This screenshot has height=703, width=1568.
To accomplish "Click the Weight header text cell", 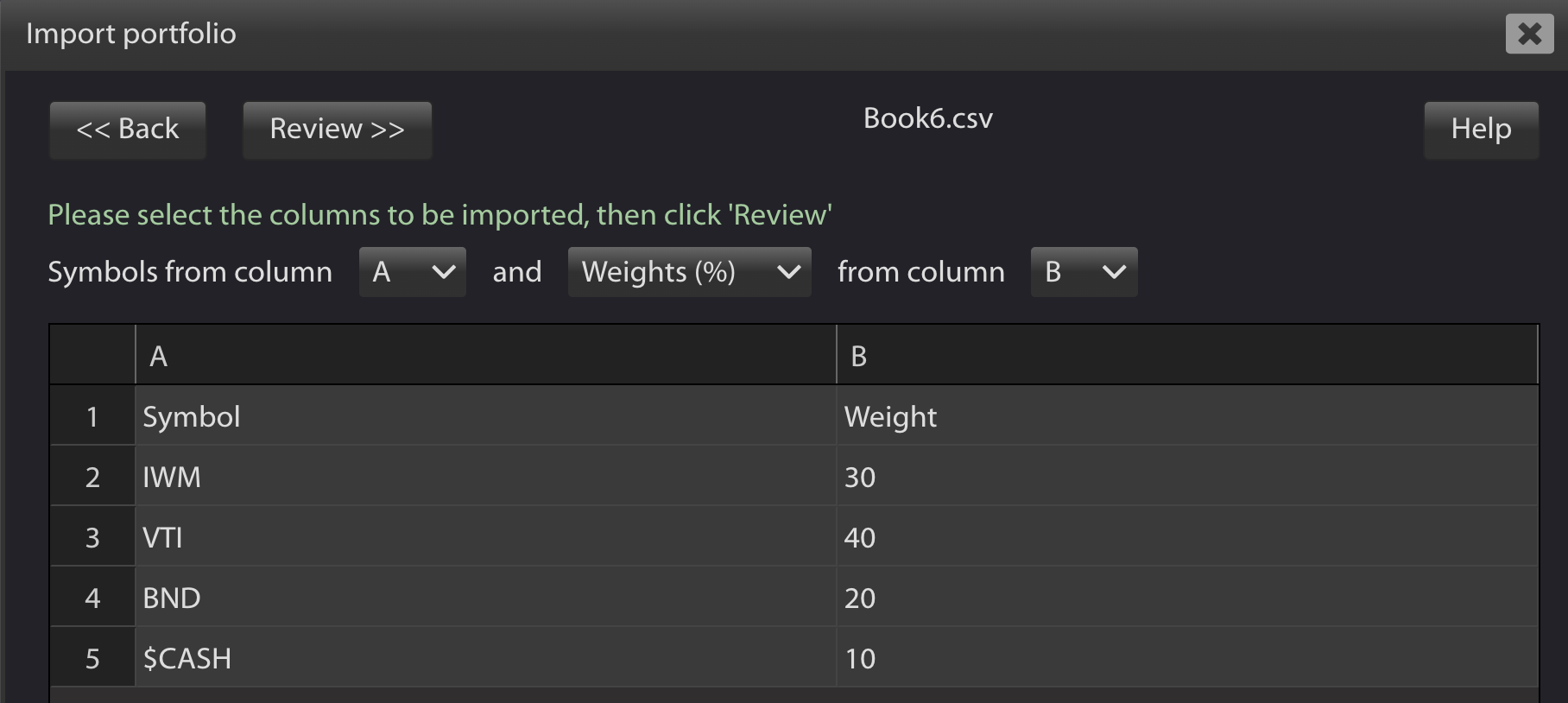I will [x=1187, y=415].
